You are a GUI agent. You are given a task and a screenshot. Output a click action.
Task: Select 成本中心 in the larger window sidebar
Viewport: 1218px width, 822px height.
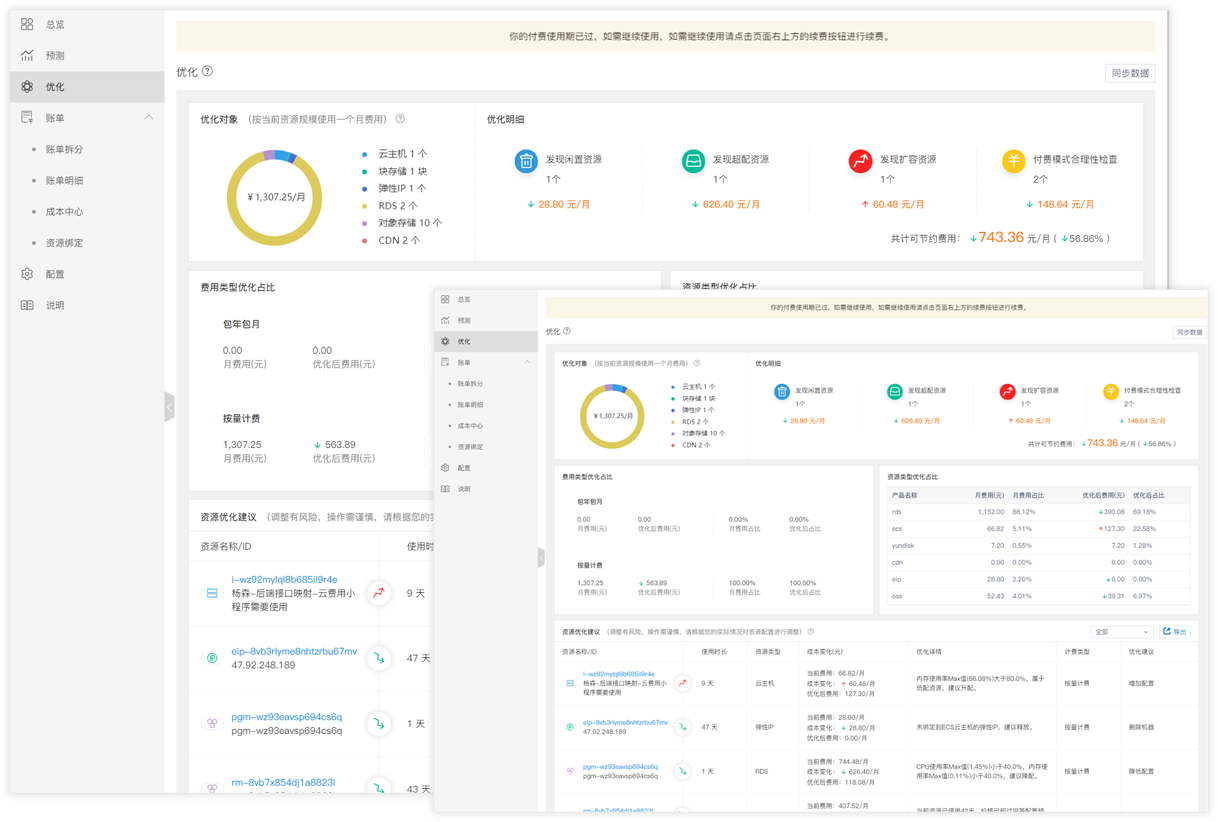point(64,212)
